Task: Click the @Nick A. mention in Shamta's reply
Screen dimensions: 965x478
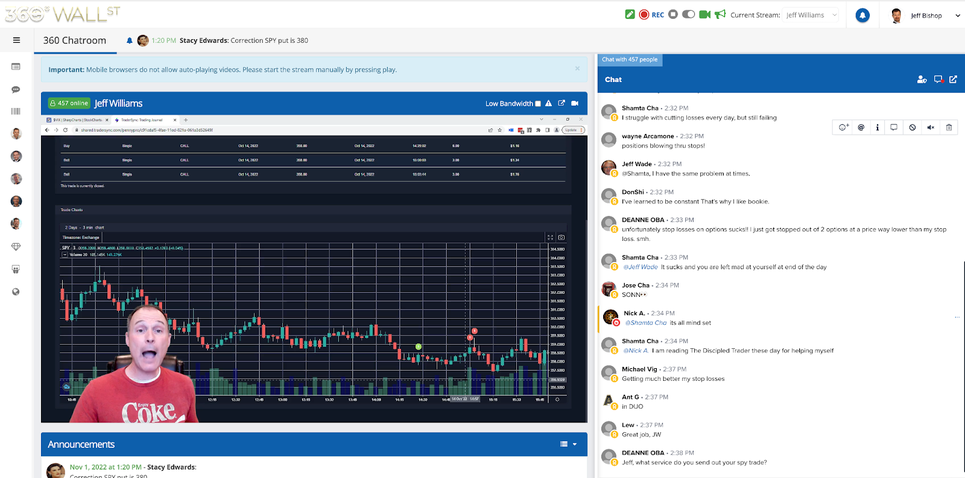Action: 636,351
